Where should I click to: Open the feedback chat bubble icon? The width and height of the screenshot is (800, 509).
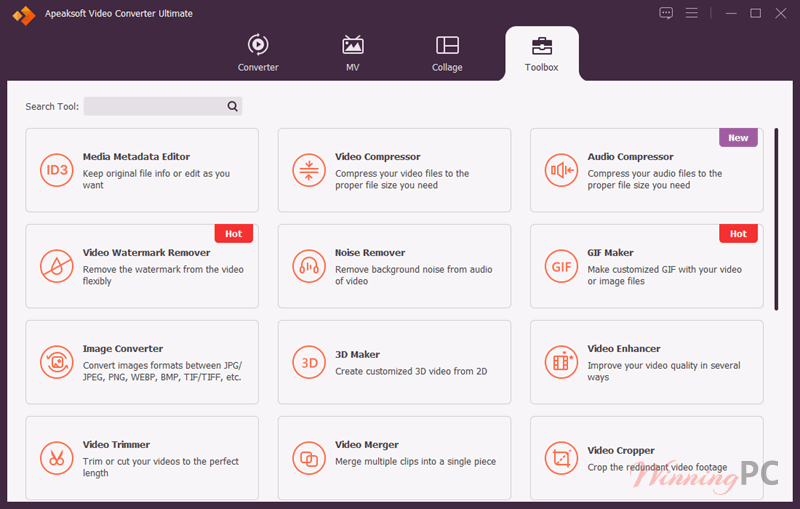(x=666, y=13)
